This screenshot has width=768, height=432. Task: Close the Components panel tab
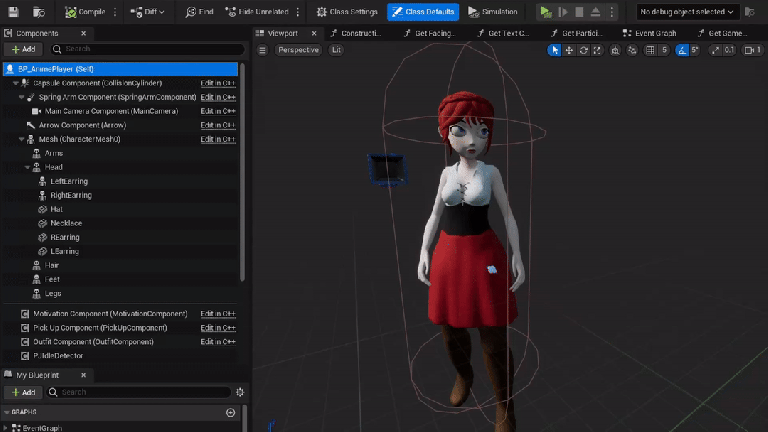(84, 33)
